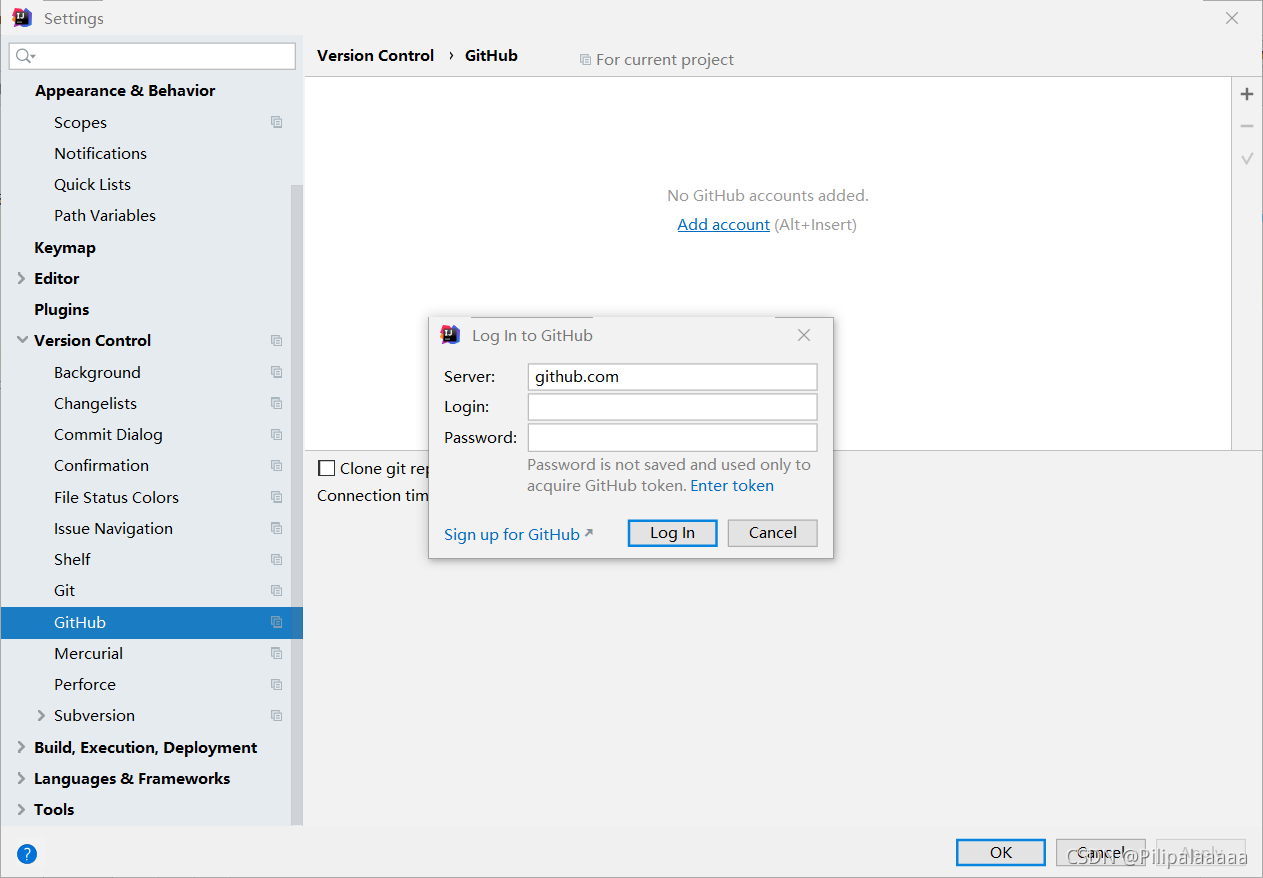The width and height of the screenshot is (1263, 878).
Task: Close the Log In to GitHub dialog
Action: tap(804, 335)
